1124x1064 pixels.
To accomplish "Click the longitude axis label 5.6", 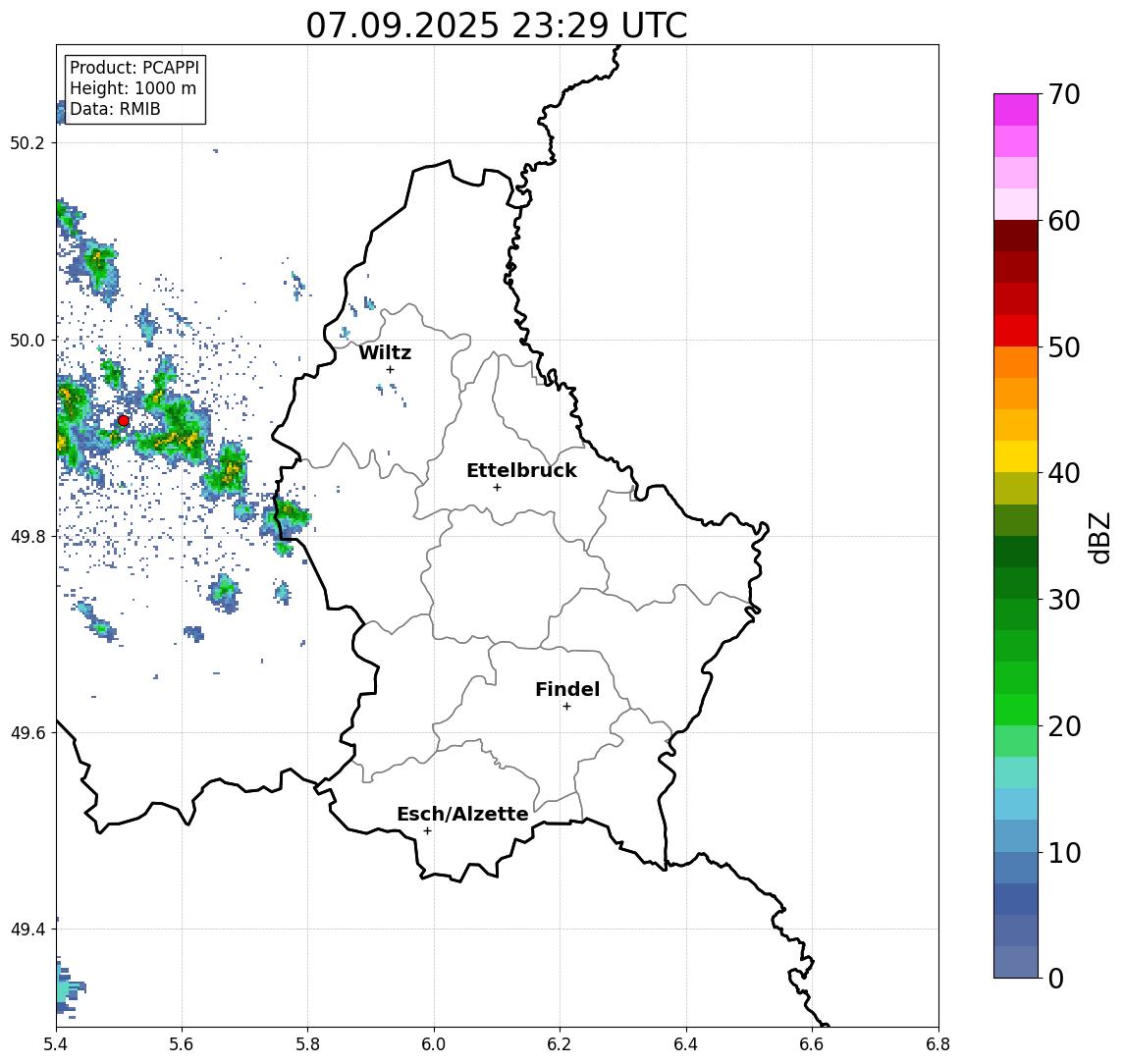I will 182,1044.
